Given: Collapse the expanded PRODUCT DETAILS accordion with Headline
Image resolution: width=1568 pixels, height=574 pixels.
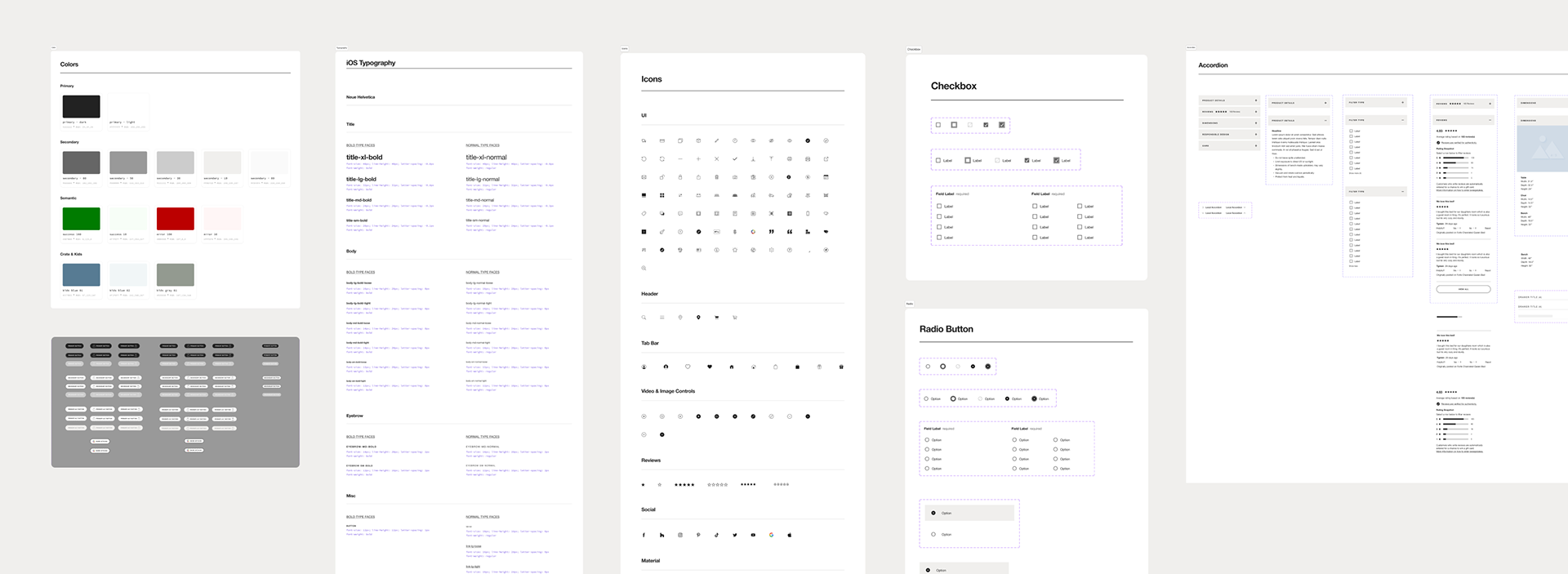Looking at the screenshot, I should pos(1299,120).
